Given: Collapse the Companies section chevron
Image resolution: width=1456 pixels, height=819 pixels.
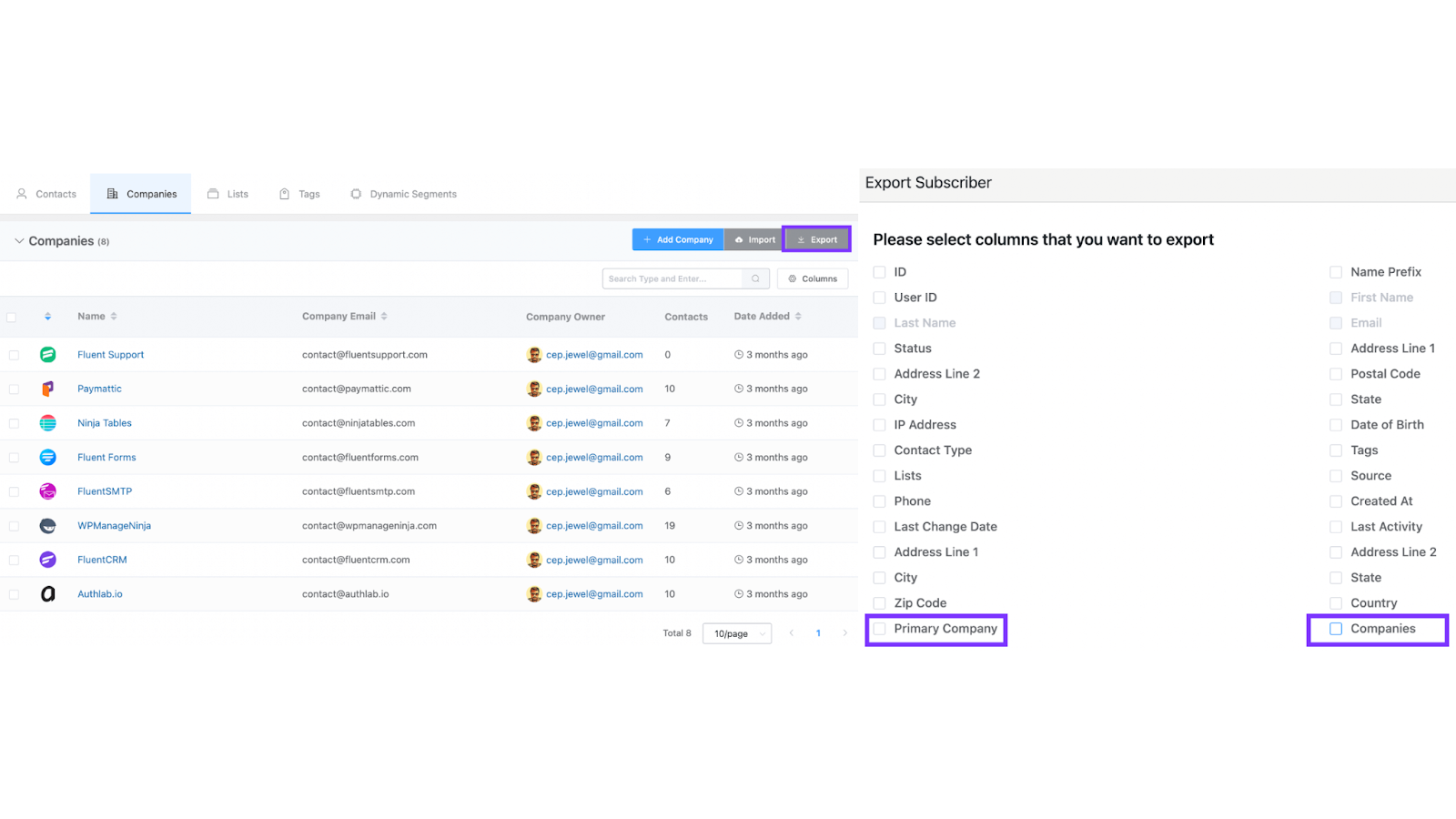Looking at the screenshot, I should tap(19, 241).
